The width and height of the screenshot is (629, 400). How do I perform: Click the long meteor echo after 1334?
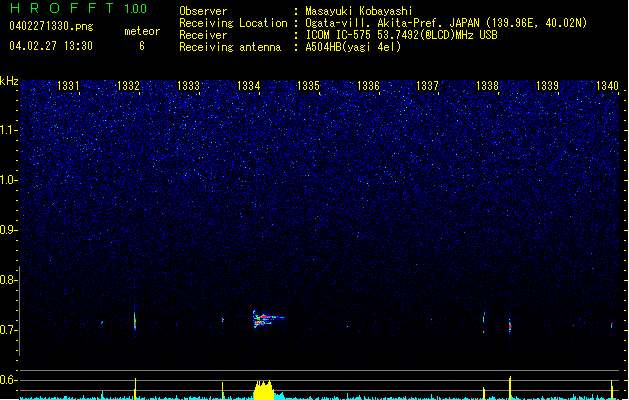click(x=268, y=319)
